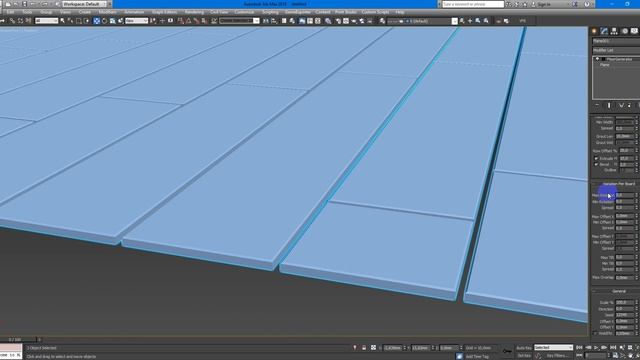
Task: Open the Edit menu
Action: tap(10, 12)
